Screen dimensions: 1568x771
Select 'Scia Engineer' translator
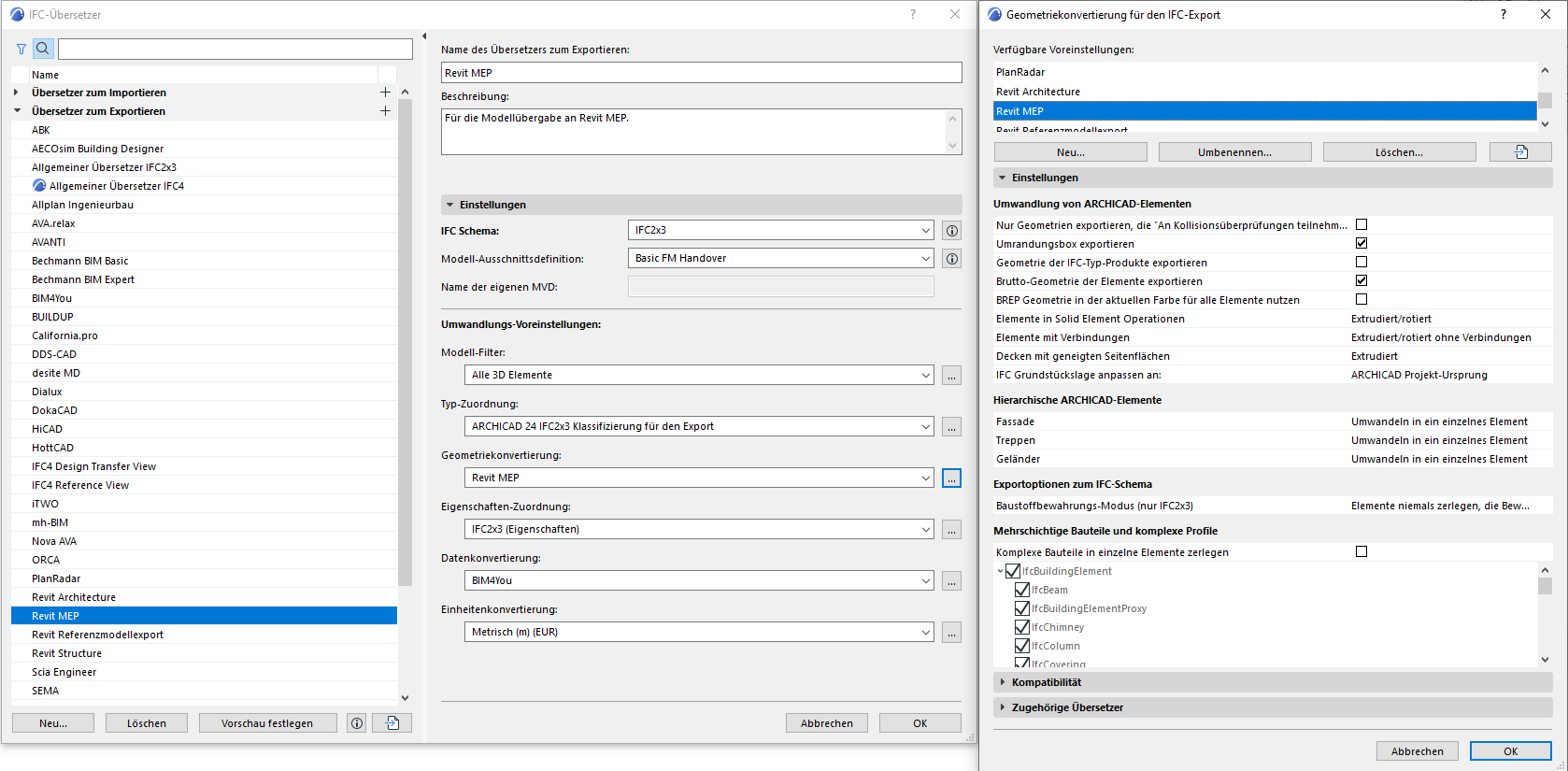pyautogui.click(x=204, y=672)
